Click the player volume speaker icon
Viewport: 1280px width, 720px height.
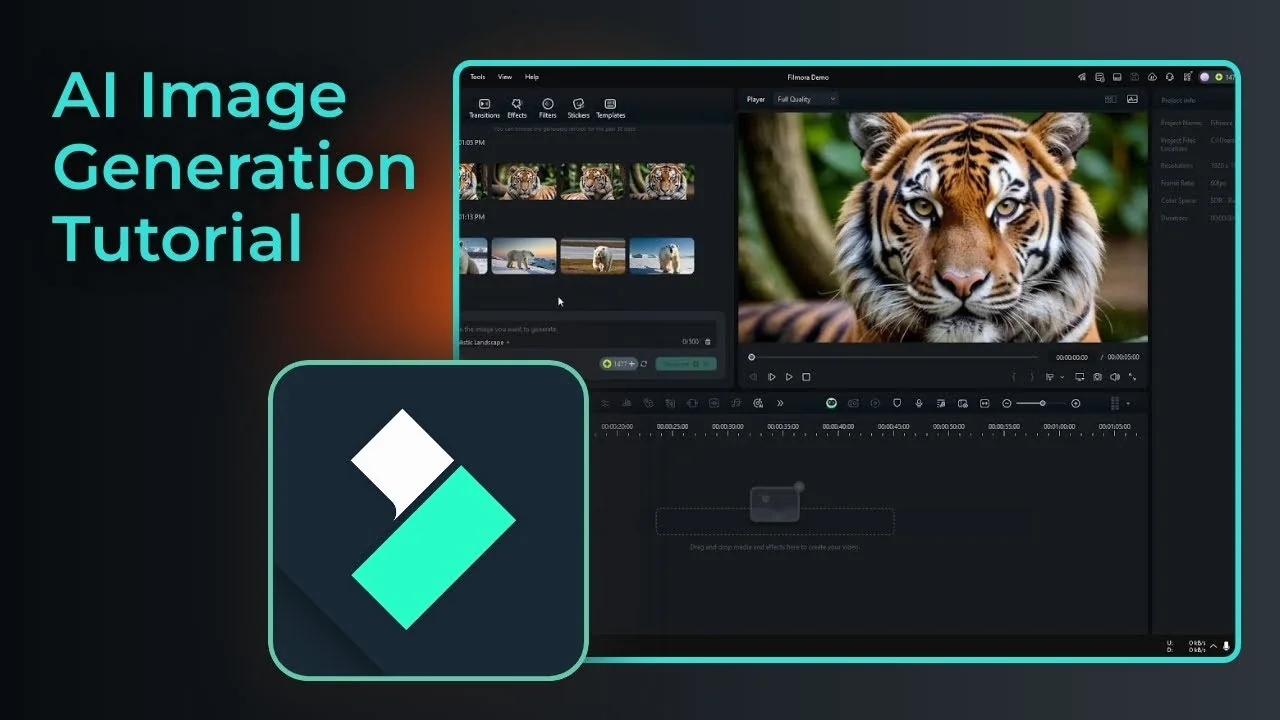[1115, 377]
